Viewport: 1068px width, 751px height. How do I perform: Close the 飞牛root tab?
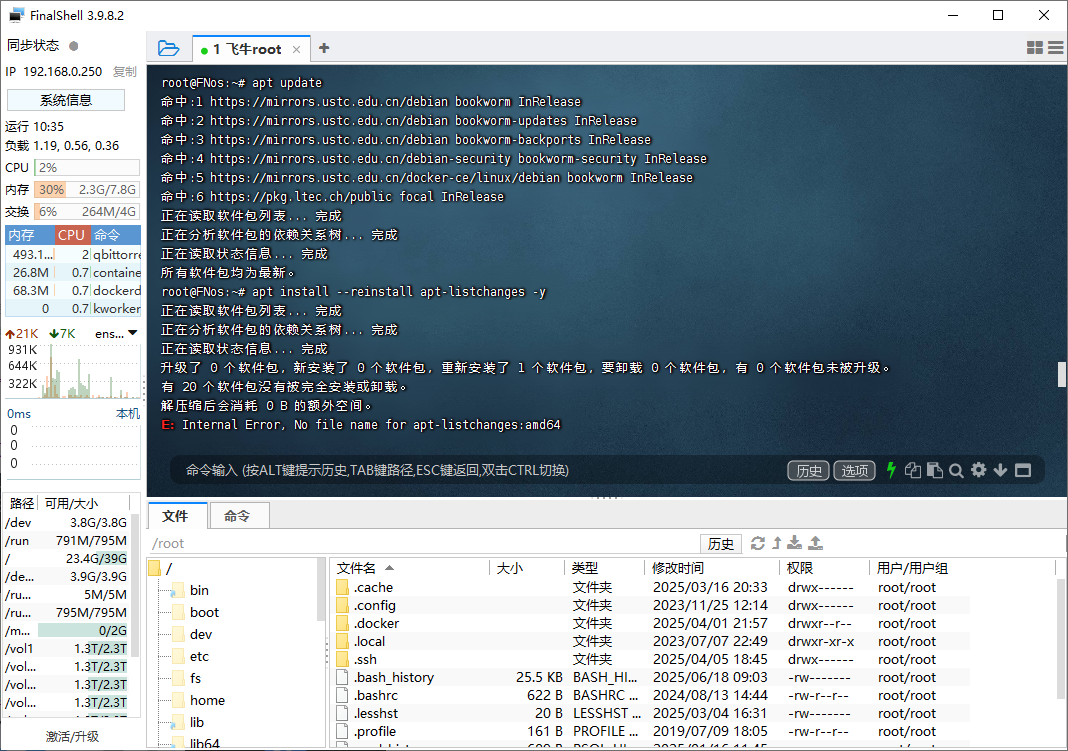(296, 50)
